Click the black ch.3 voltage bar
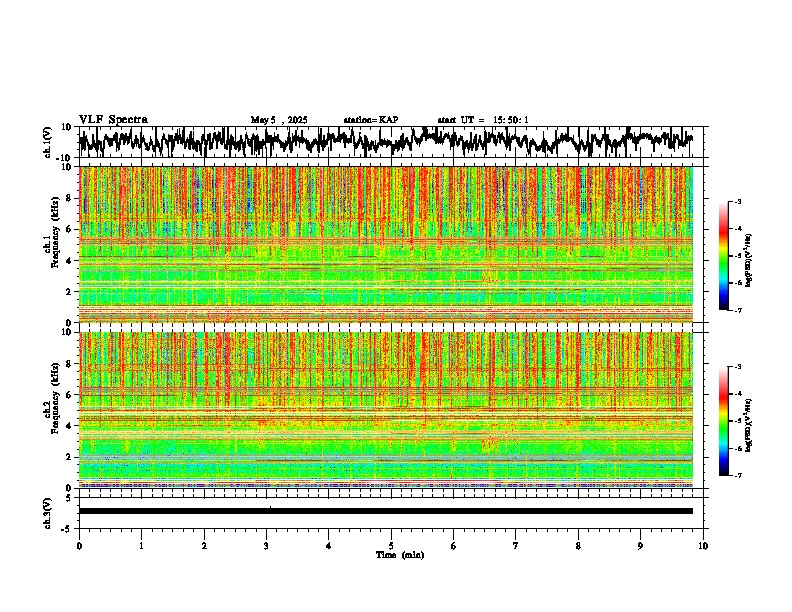 [x=386, y=511]
